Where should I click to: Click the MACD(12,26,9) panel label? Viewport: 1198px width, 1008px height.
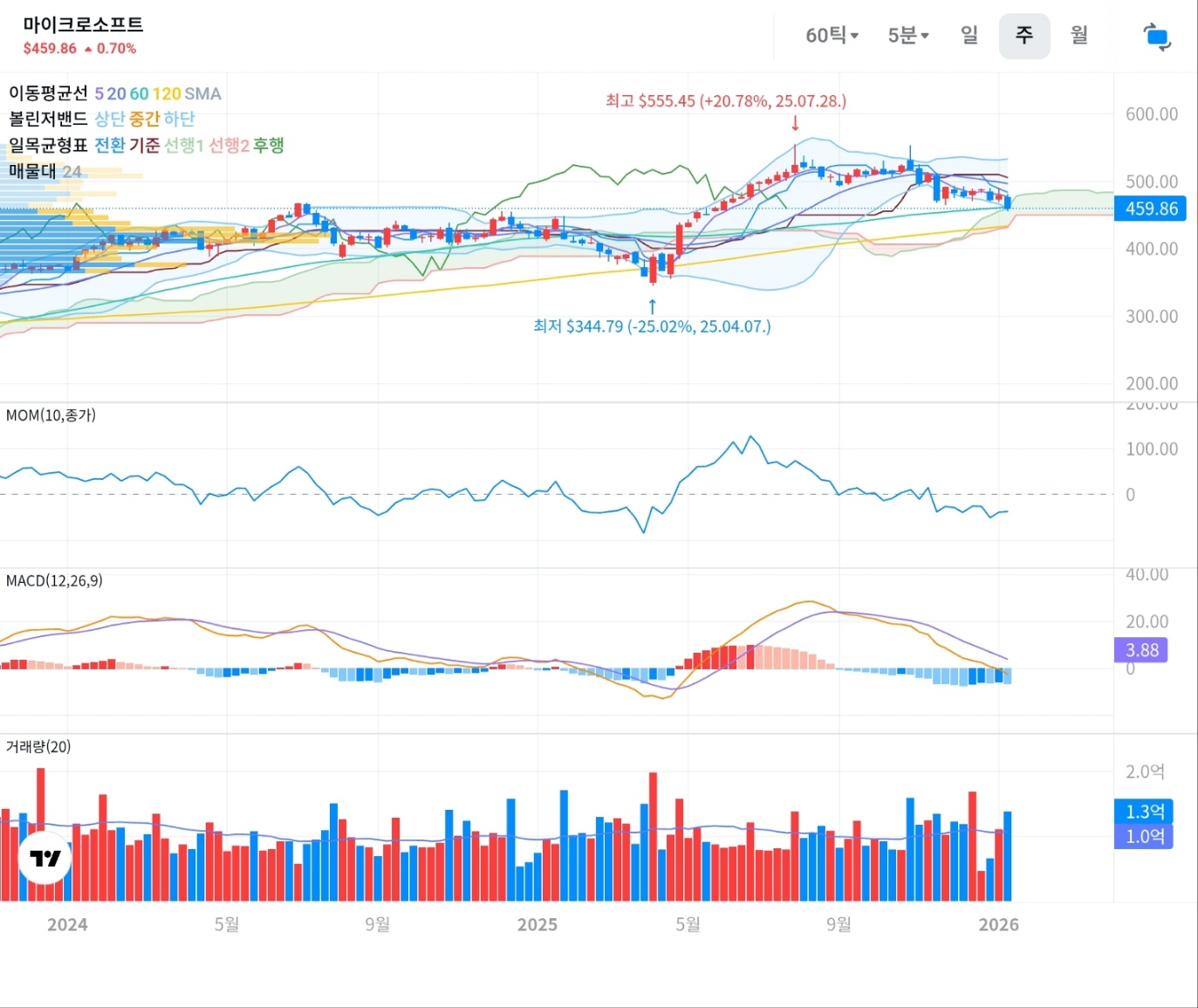[54, 581]
